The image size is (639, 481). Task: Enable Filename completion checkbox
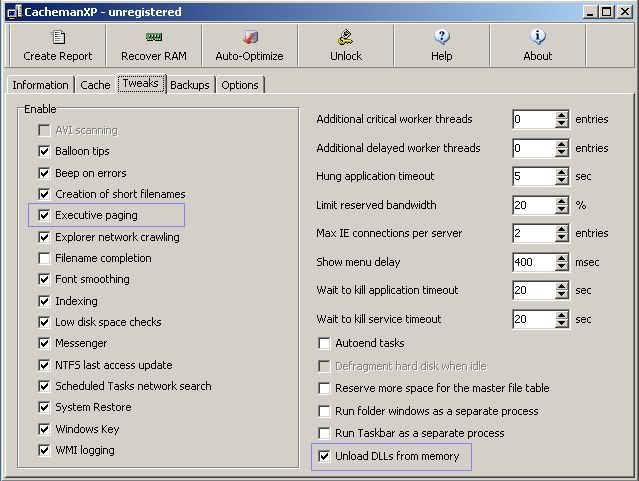pos(44,258)
